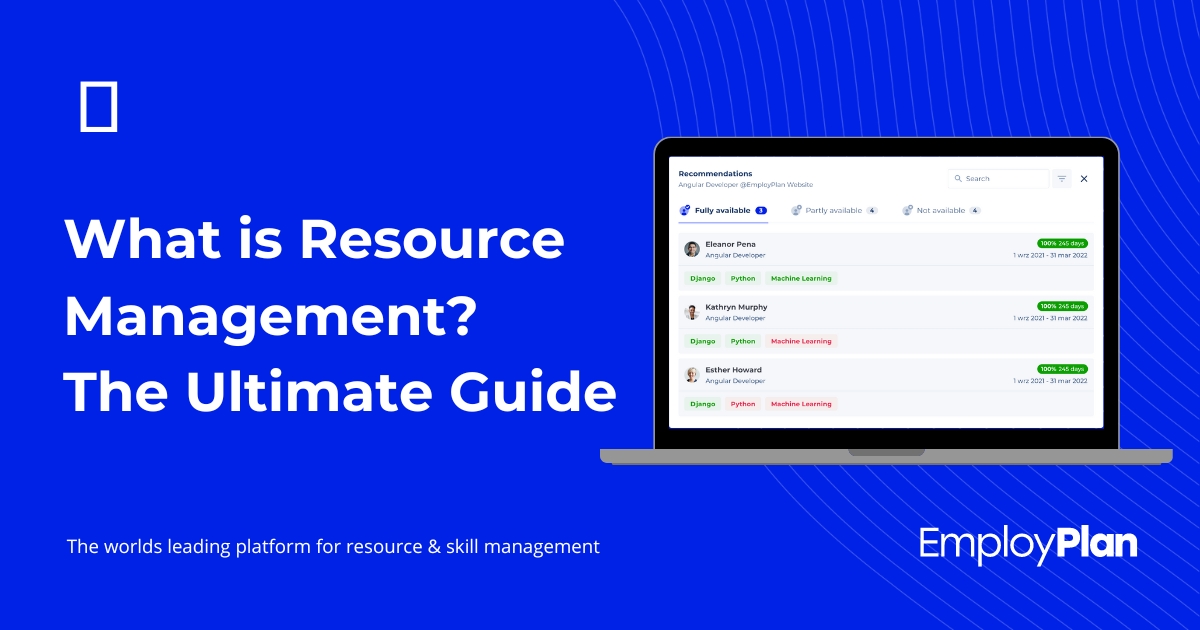Click Kathryn Murphy's red Machine Learning tag
Image resolution: width=1200 pixels, height=630 pixels.
pyautogui.click(x=801, y=341)
